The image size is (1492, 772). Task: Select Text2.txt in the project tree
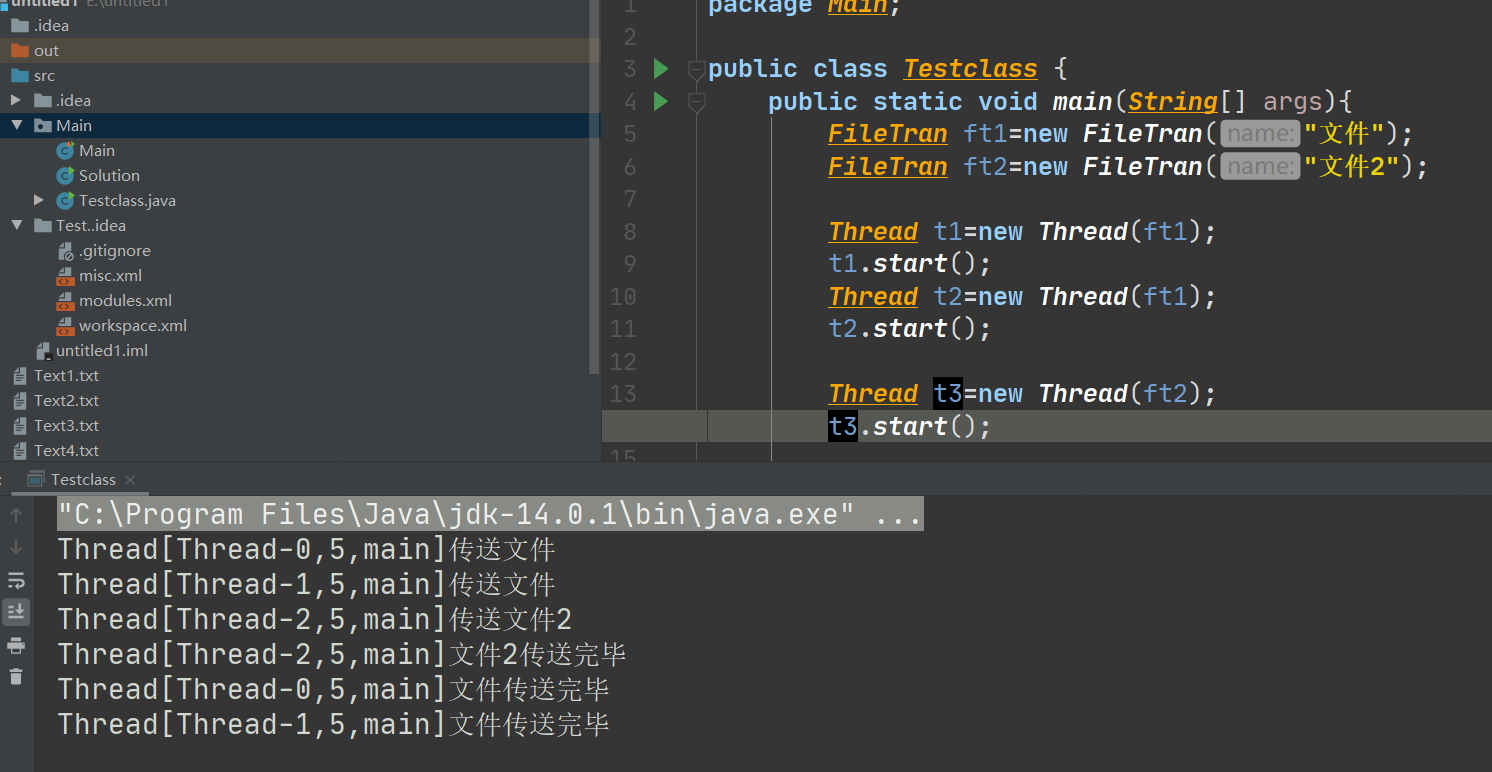(55, 400)
